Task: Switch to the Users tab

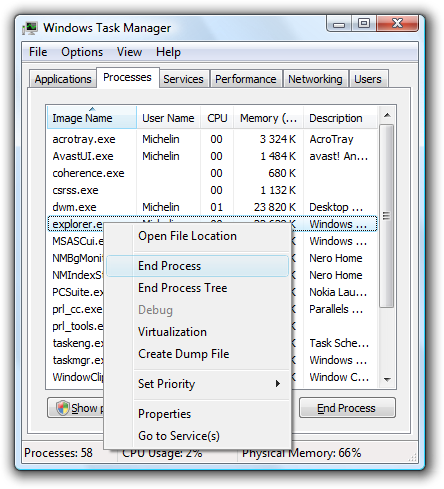Action: point(368,79)
